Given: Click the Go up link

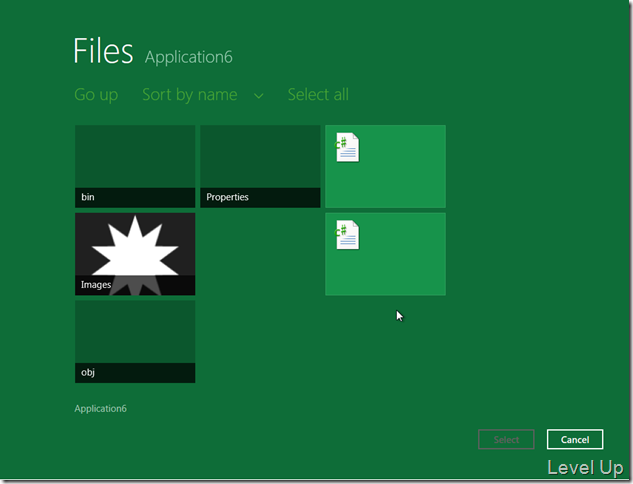Looking at the screenshot, I should point(96,95).
